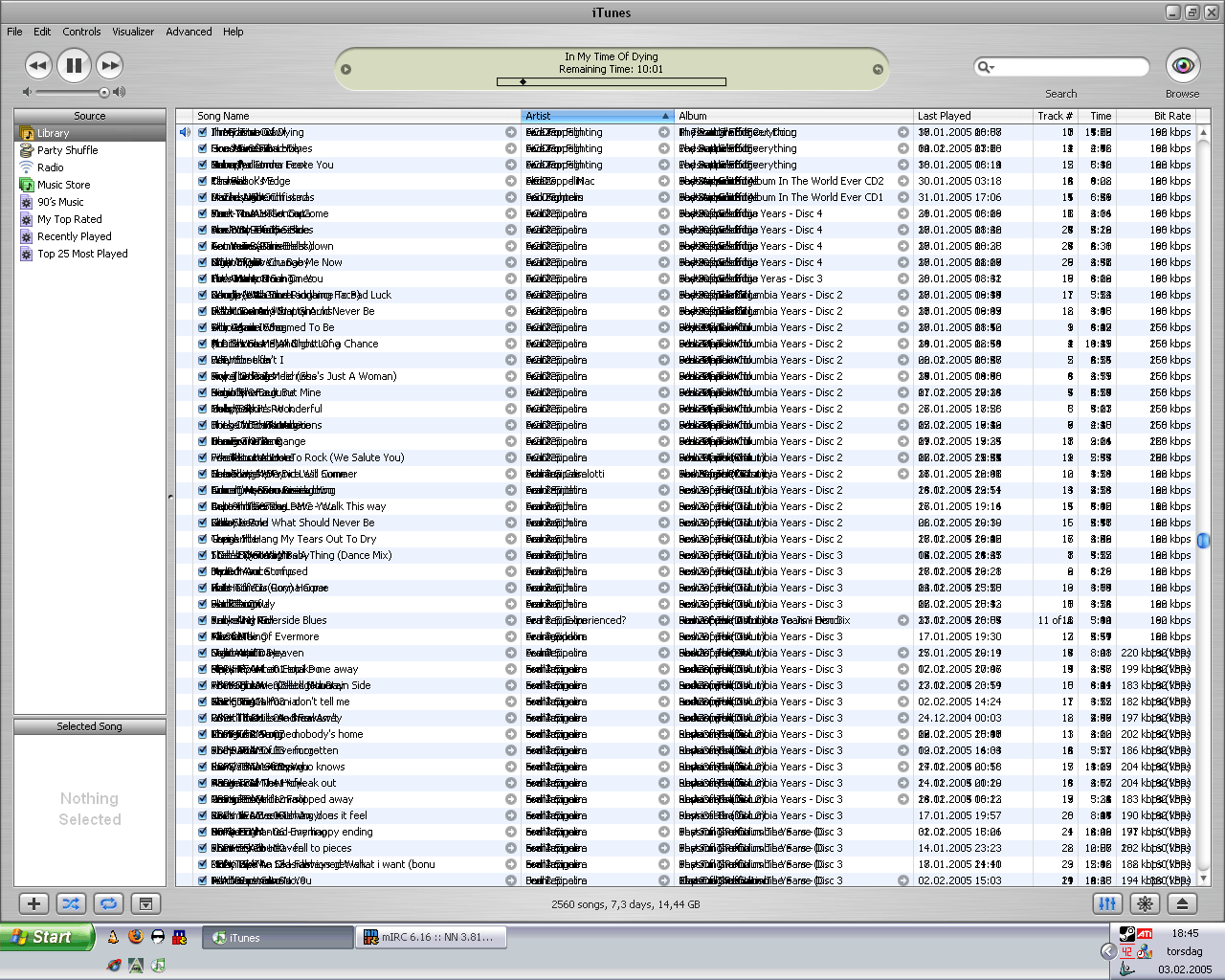Toggle repeat with the bottom repeat button
The height and width of the screenshot is (980, 1225).
point(108,903)
